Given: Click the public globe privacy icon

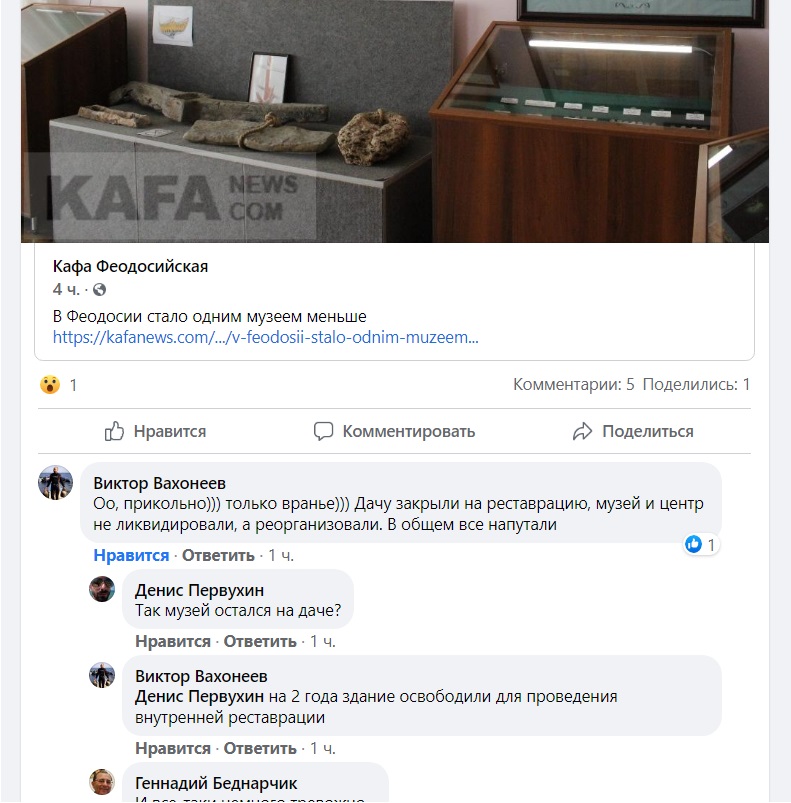Looking at the screenshot, I should [x=99, y=290].
